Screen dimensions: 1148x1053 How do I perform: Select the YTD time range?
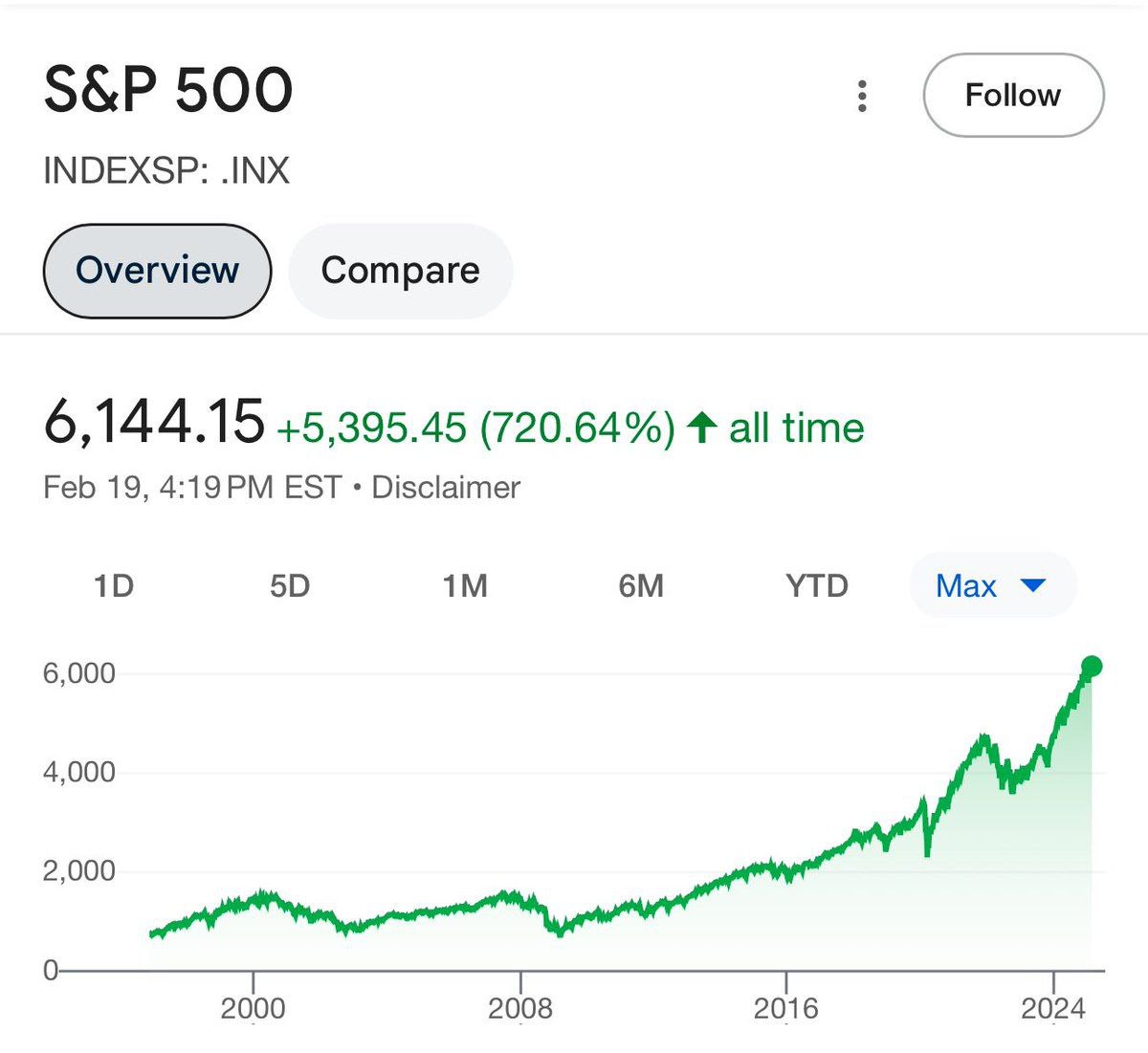(x=817, y=585)
